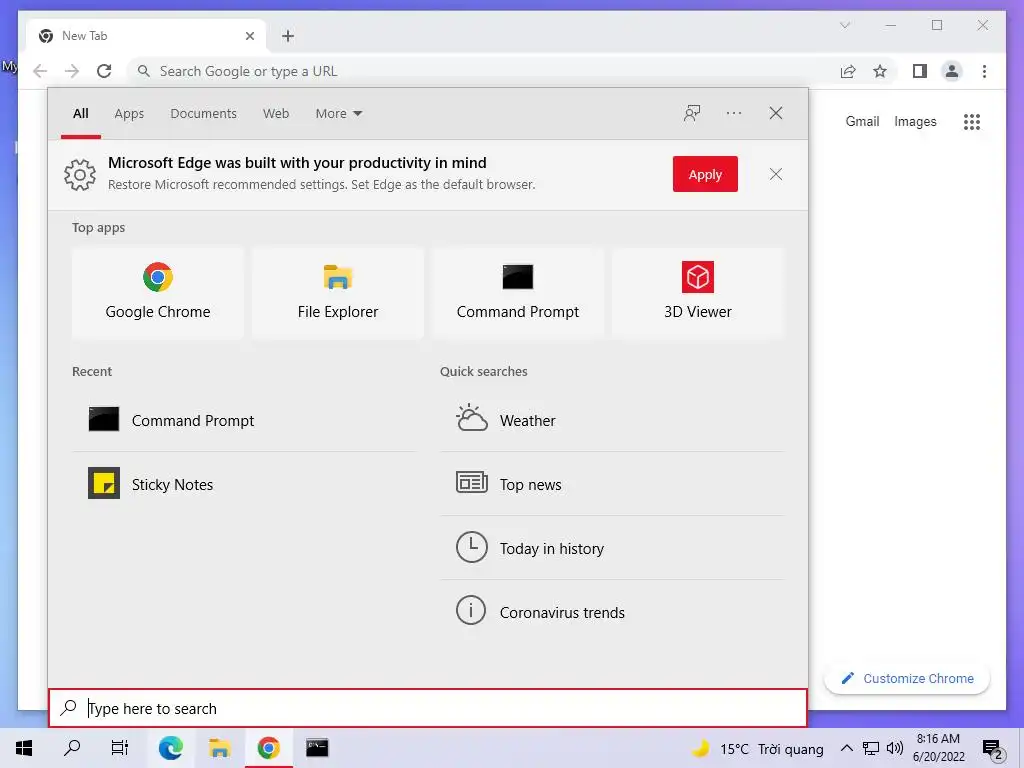1024x768 pixels.
Task: Open a new Chrome tab
Action: (288, 36)
